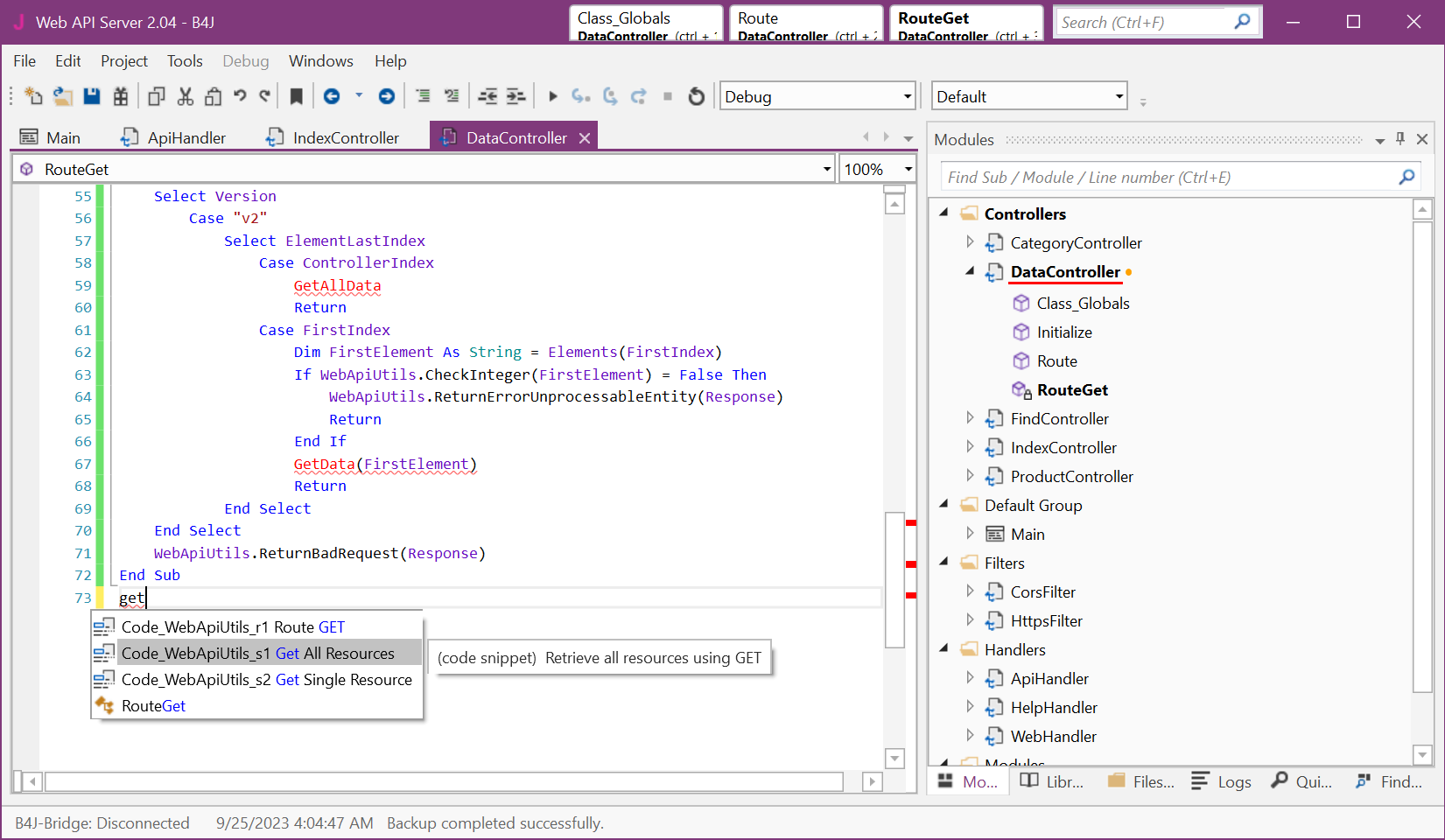The width and height of the screenshot is (1445, 840).
Task: Collapse the Controllers folder
Action: click(944, 213)
